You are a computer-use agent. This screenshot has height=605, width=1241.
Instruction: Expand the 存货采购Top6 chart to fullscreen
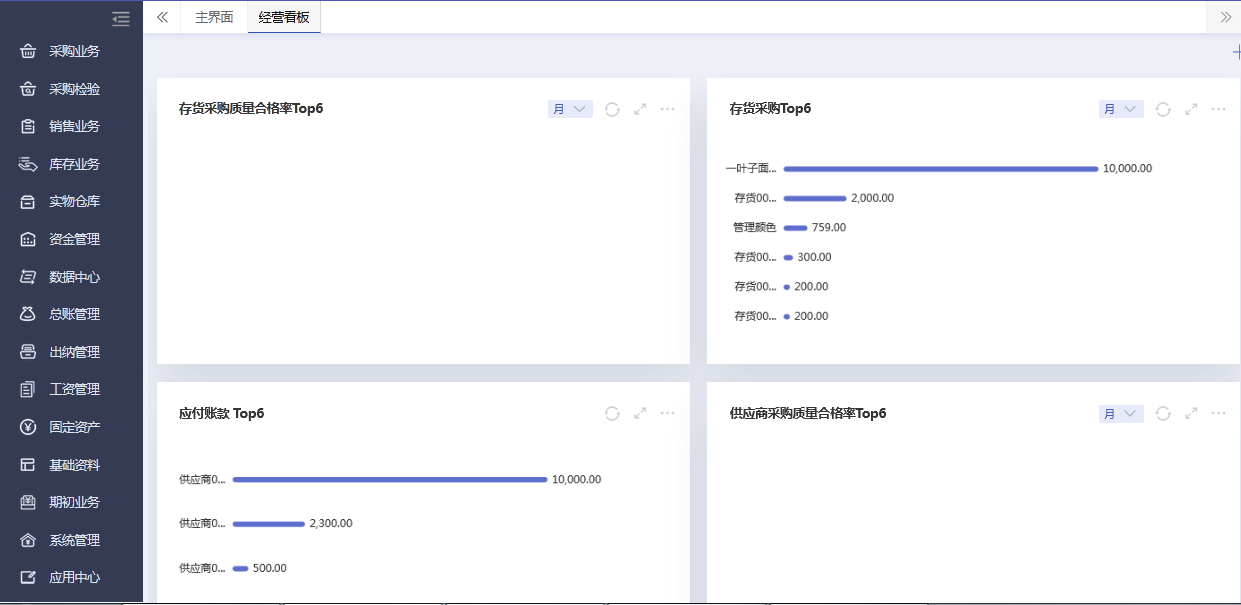pyautogui.click(x=1191, y=109)
